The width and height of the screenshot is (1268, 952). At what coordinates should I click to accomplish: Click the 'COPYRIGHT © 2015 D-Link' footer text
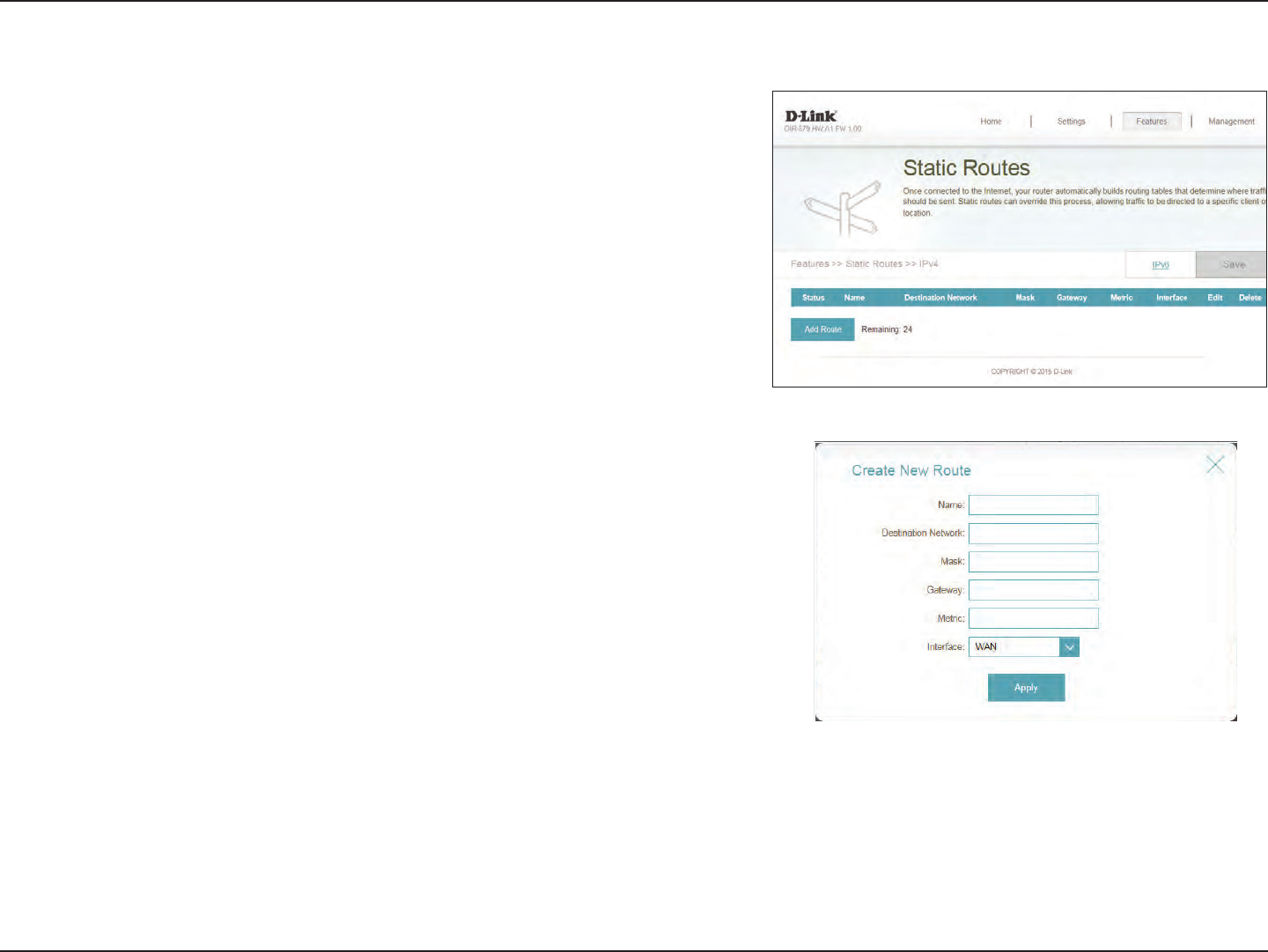click(x=1031, y=372)
